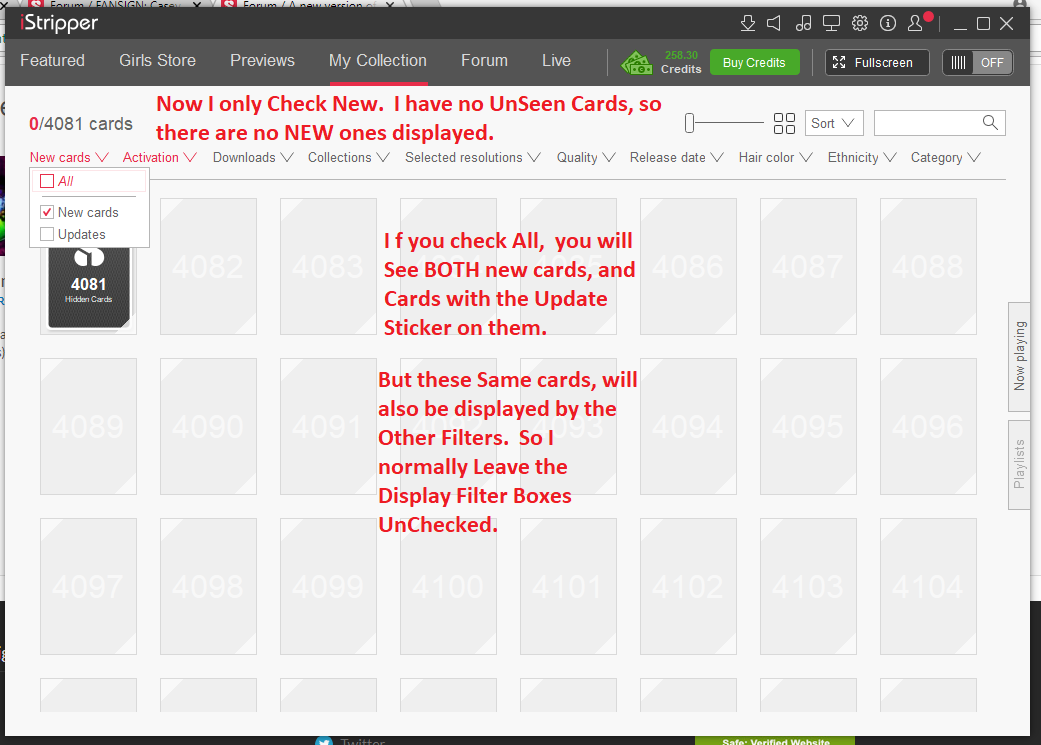Open the Featured tab
Screen dimensions: 1041x745
point(52,61)
